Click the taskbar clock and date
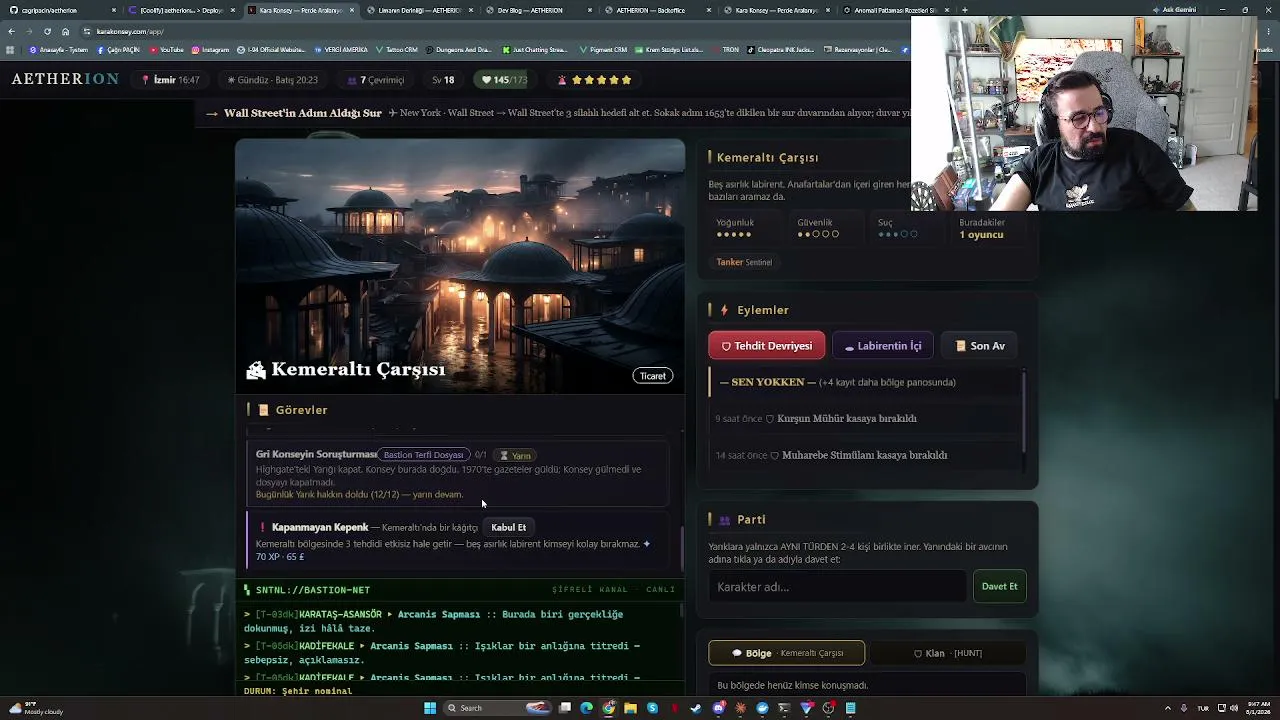Screen dimensions: 1280x720 1259,708
